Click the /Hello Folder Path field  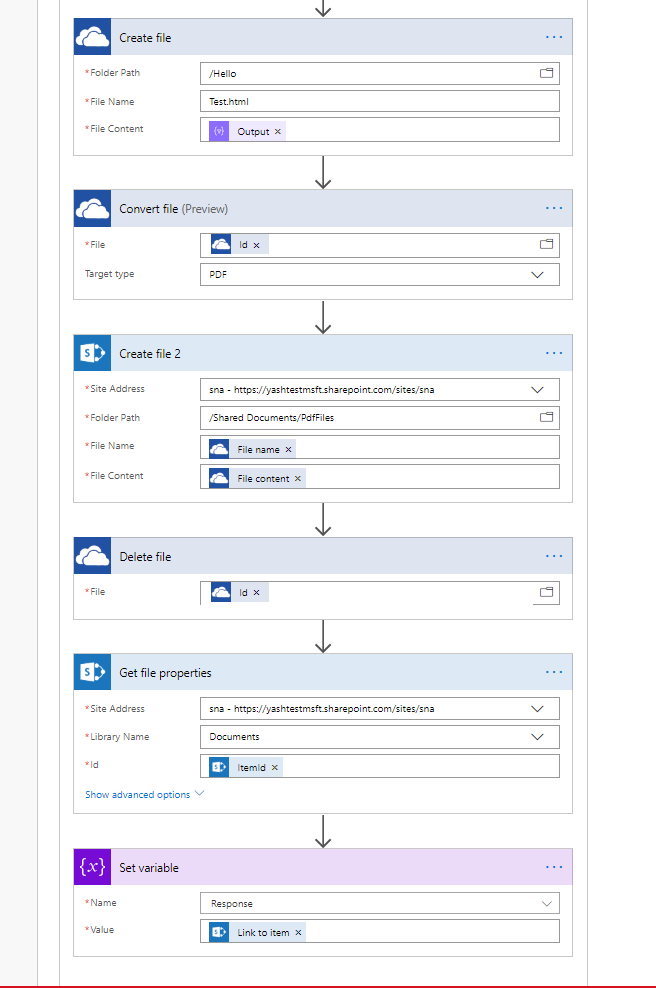[380, 73]
